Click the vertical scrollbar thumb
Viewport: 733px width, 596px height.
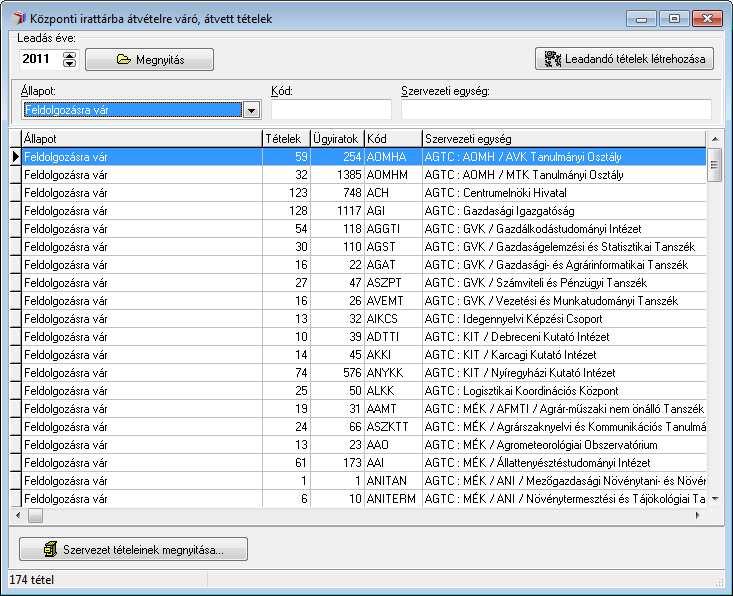[714, 165]
